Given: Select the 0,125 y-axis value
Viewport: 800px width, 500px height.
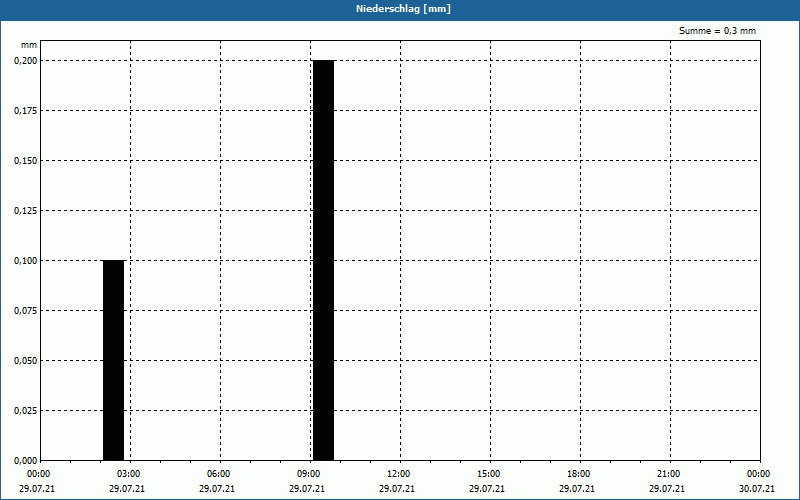Looking at the screenshot, I should 26,211.
